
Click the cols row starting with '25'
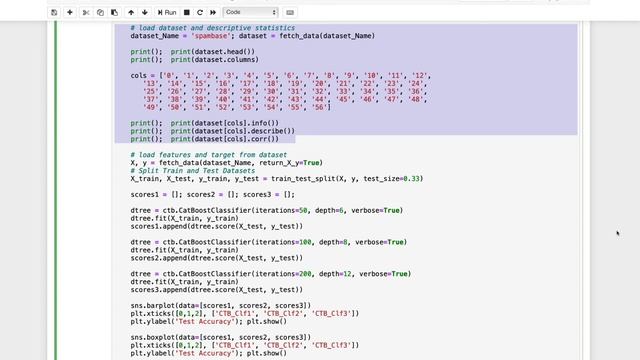[x=285, y=91]
